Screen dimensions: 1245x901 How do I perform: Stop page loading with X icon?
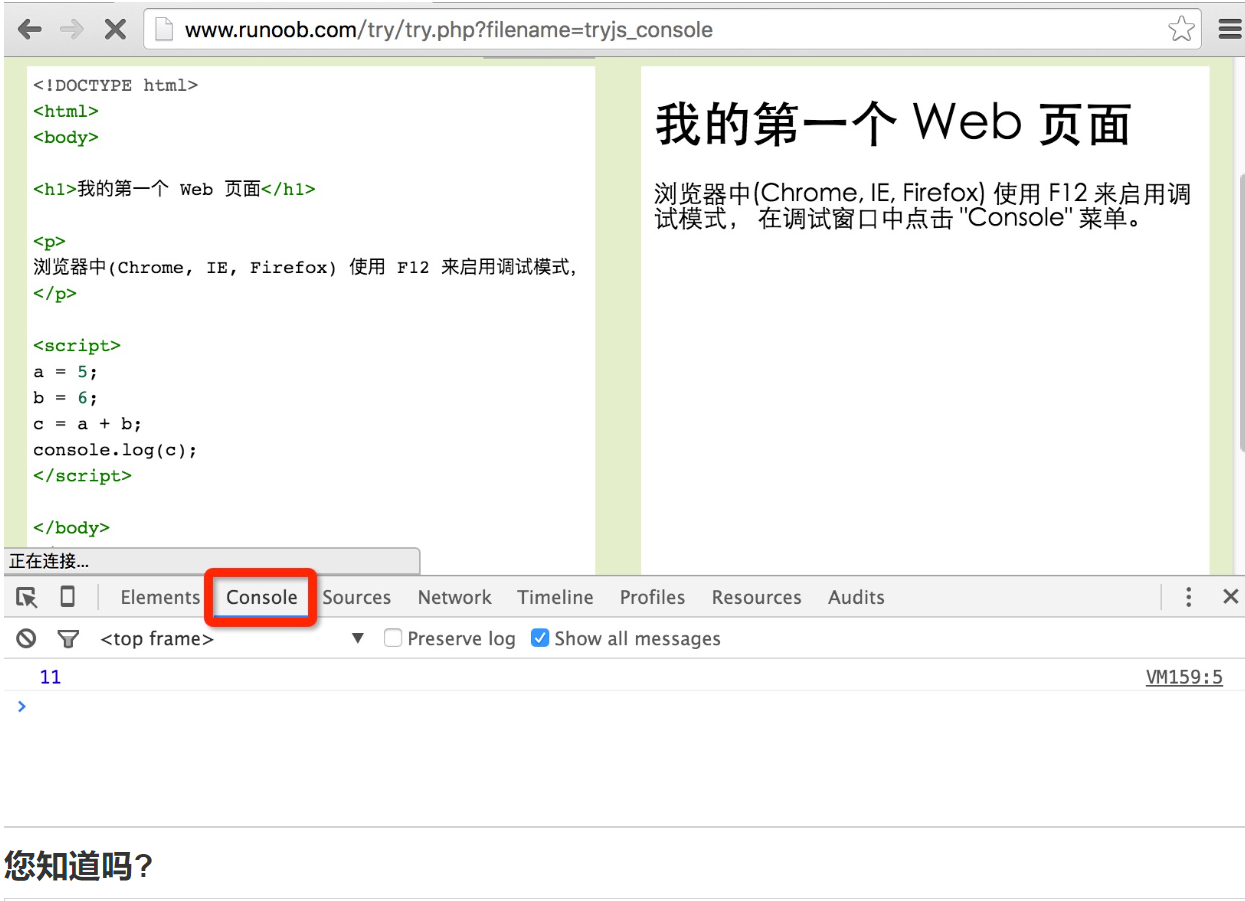[x=115, y=29]
